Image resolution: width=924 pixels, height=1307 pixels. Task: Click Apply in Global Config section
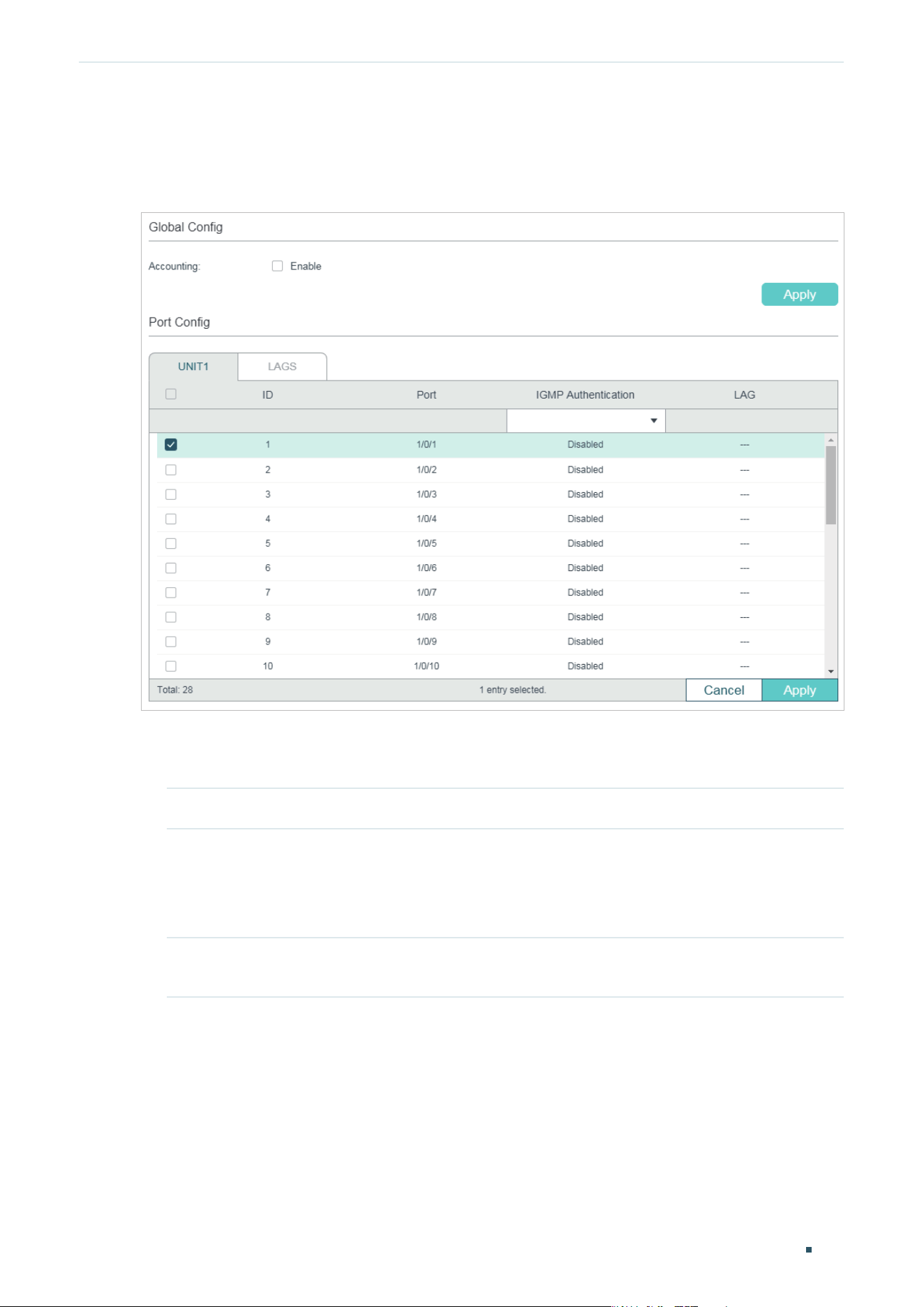click(799, 295)
